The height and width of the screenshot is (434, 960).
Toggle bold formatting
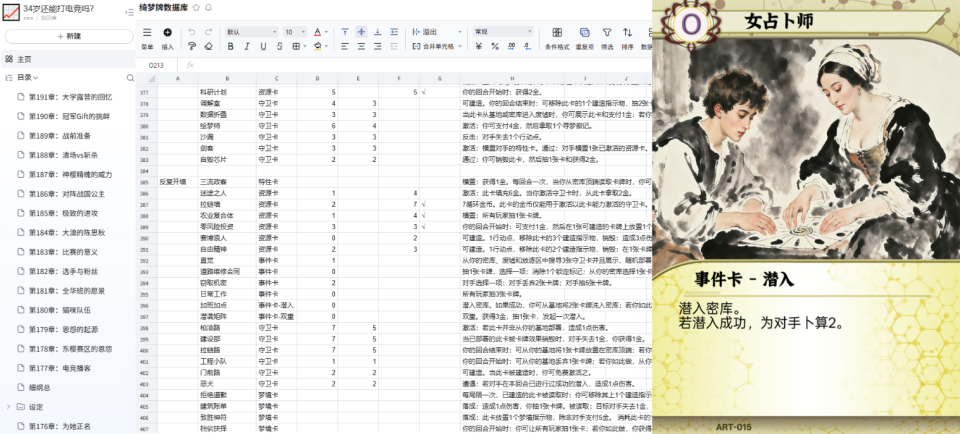click(231, 46)
